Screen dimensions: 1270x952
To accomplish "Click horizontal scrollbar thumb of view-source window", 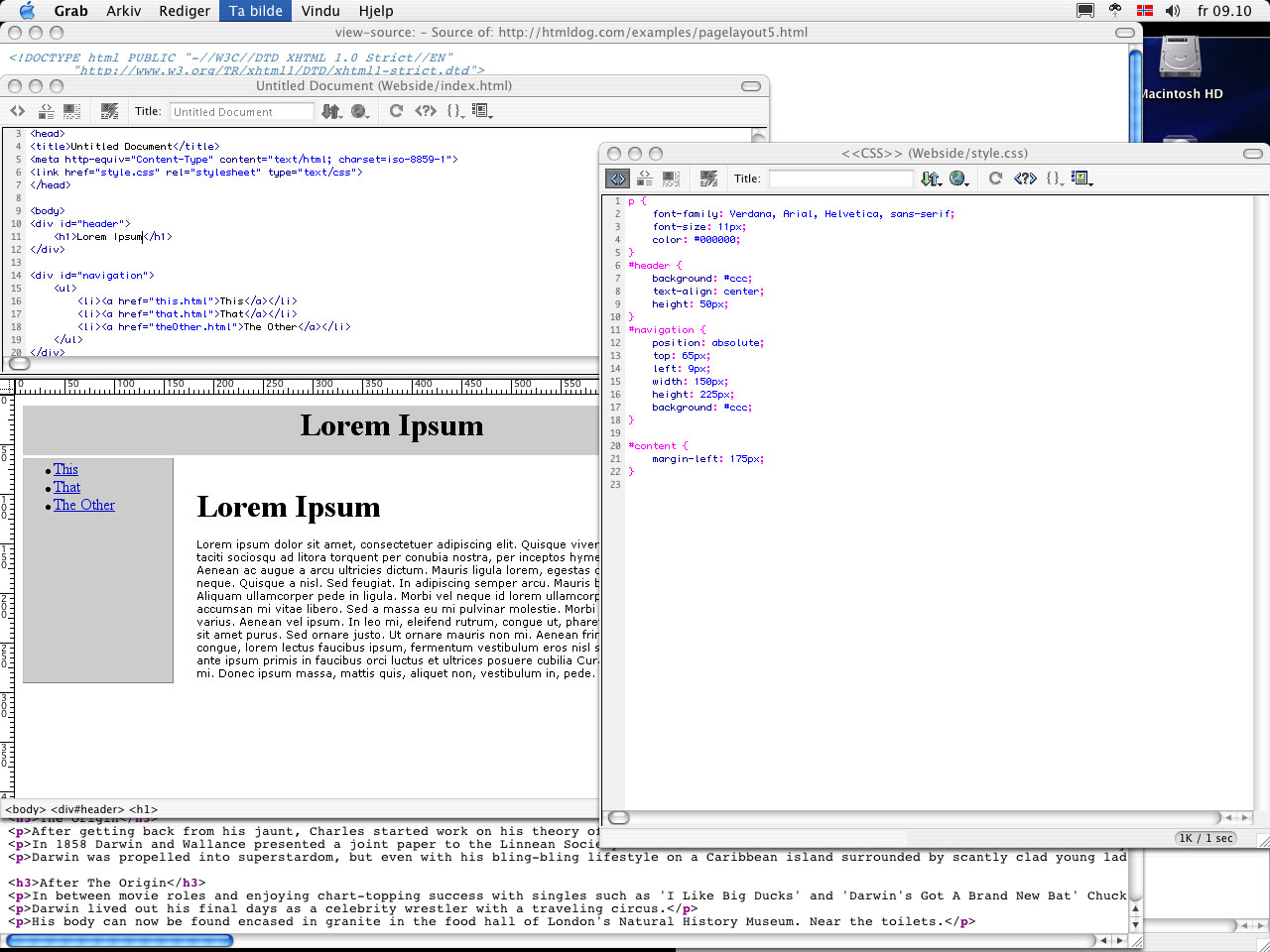I will 119,940.
